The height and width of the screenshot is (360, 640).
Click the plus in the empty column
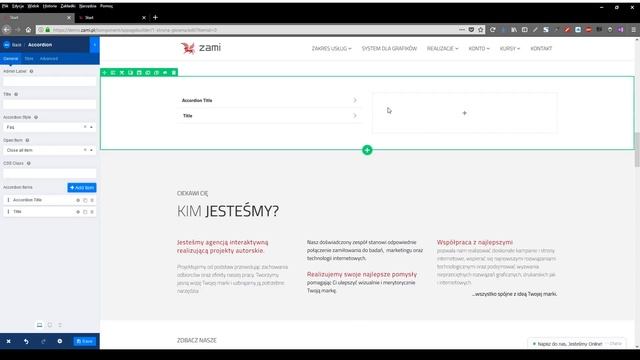tap(464, 113)
